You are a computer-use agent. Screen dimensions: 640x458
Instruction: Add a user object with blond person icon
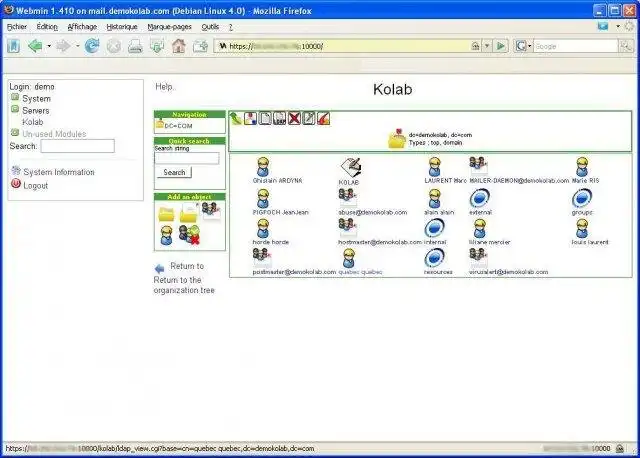point(166,236)
